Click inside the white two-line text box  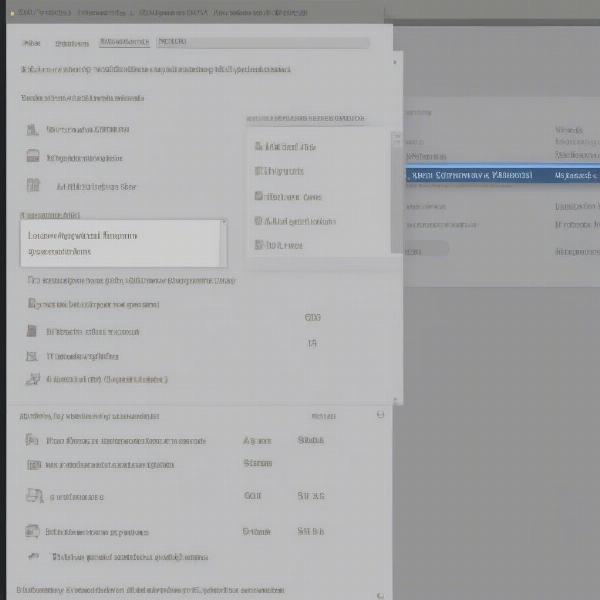coord(123,243)
